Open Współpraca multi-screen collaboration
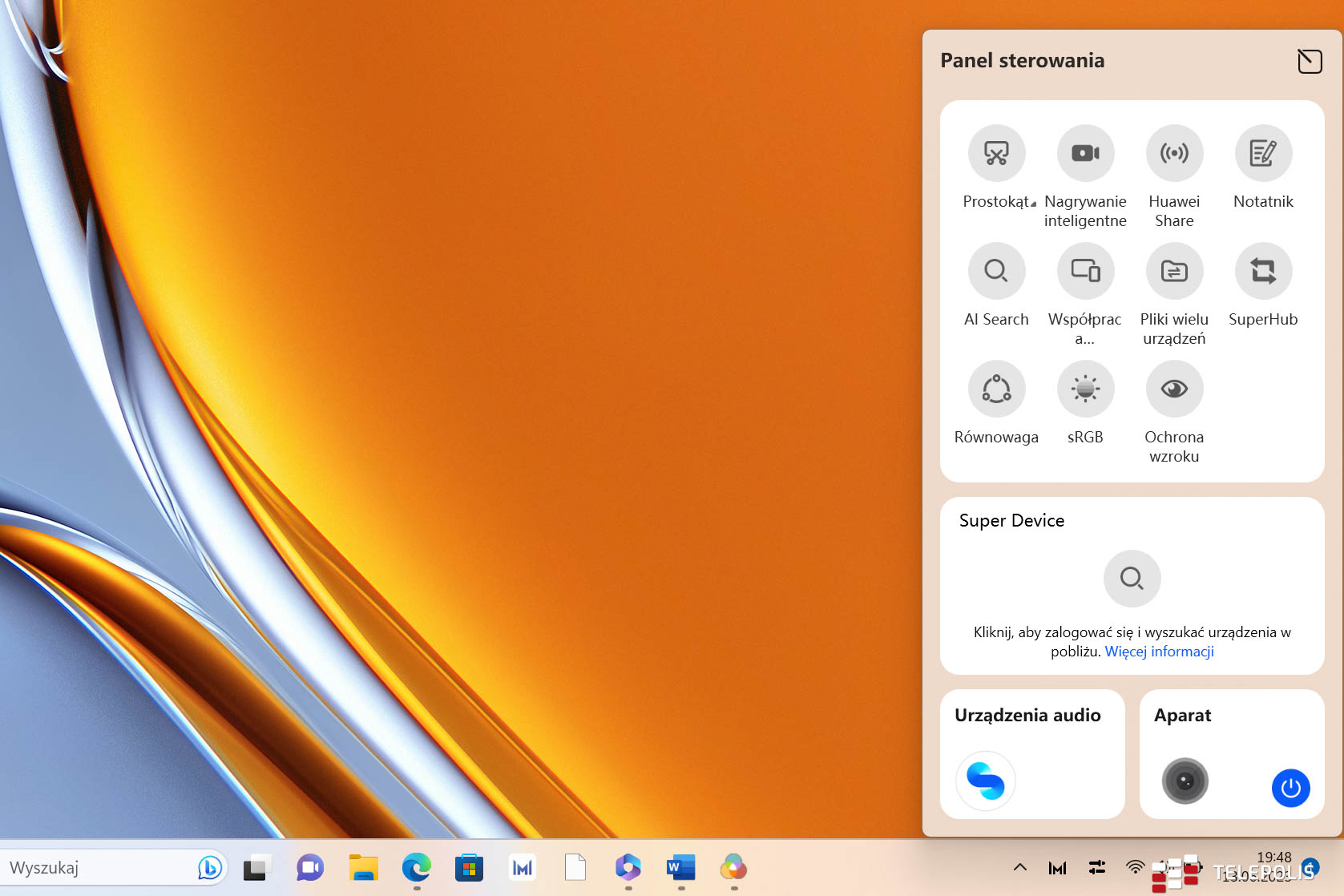 click(x=1085, y=271)
